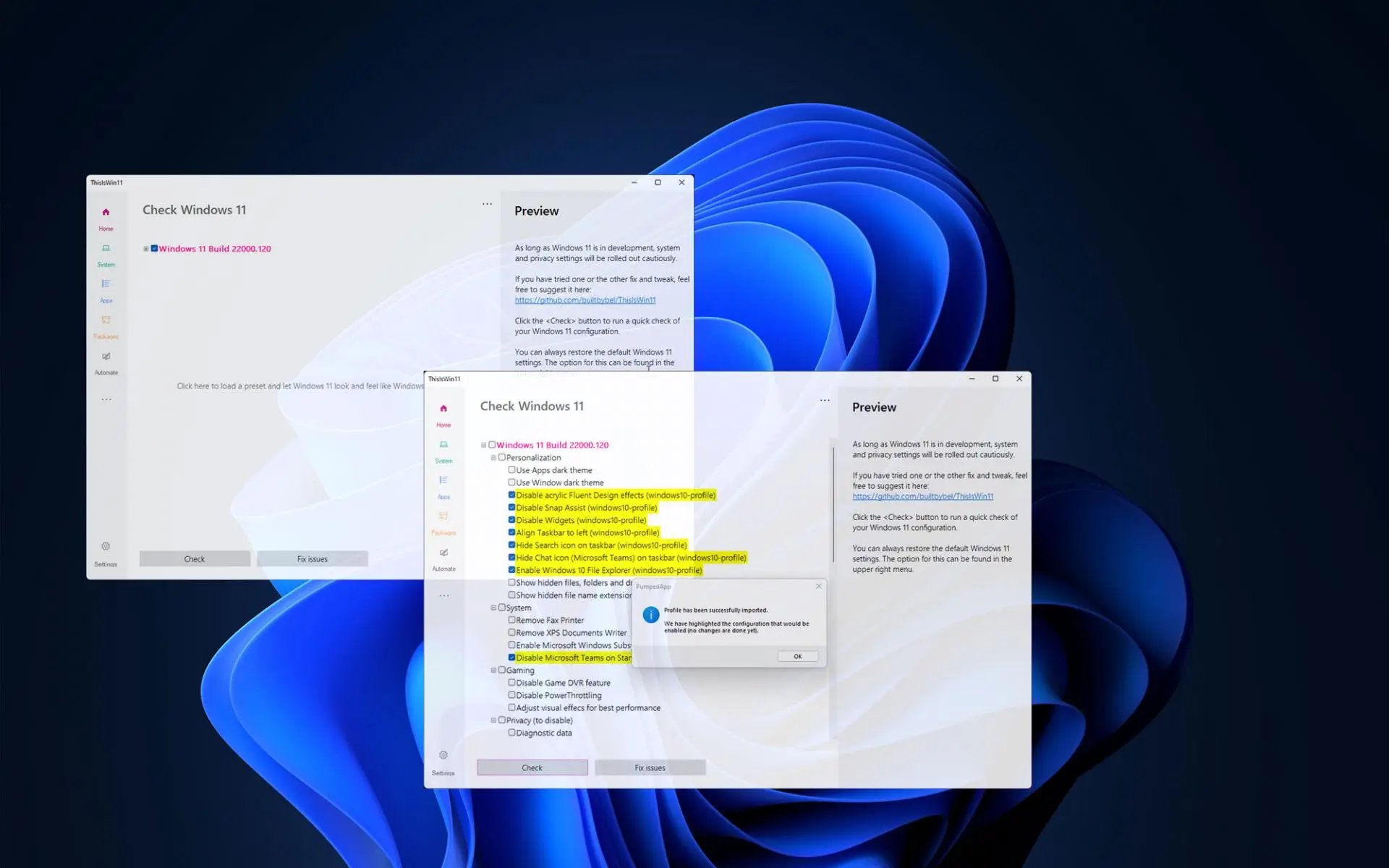Image resolution: width=1389 pixels, height=868 pixels.
Task: Go to System in the front window sidebar
Action: coord(443,451)
